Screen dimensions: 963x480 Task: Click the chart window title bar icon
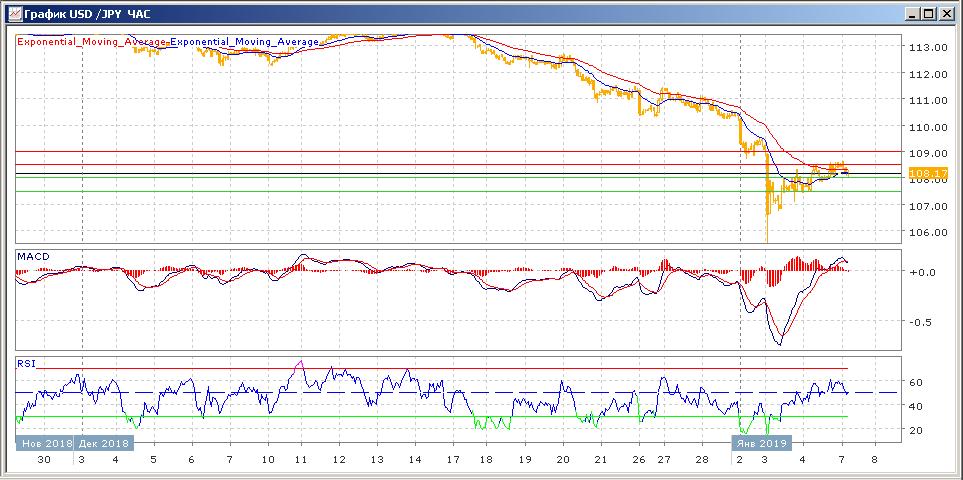pos(14,13)
